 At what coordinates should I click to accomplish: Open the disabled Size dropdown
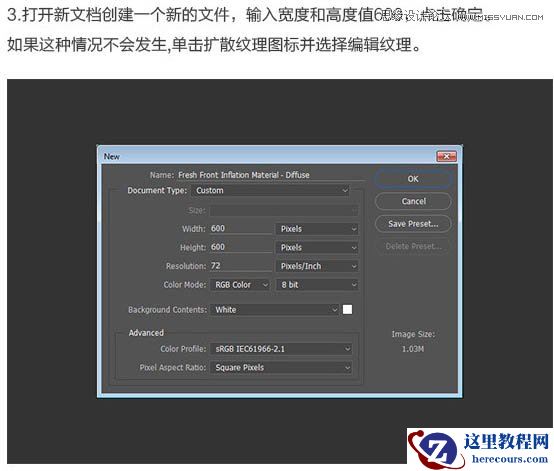point(284,211)
